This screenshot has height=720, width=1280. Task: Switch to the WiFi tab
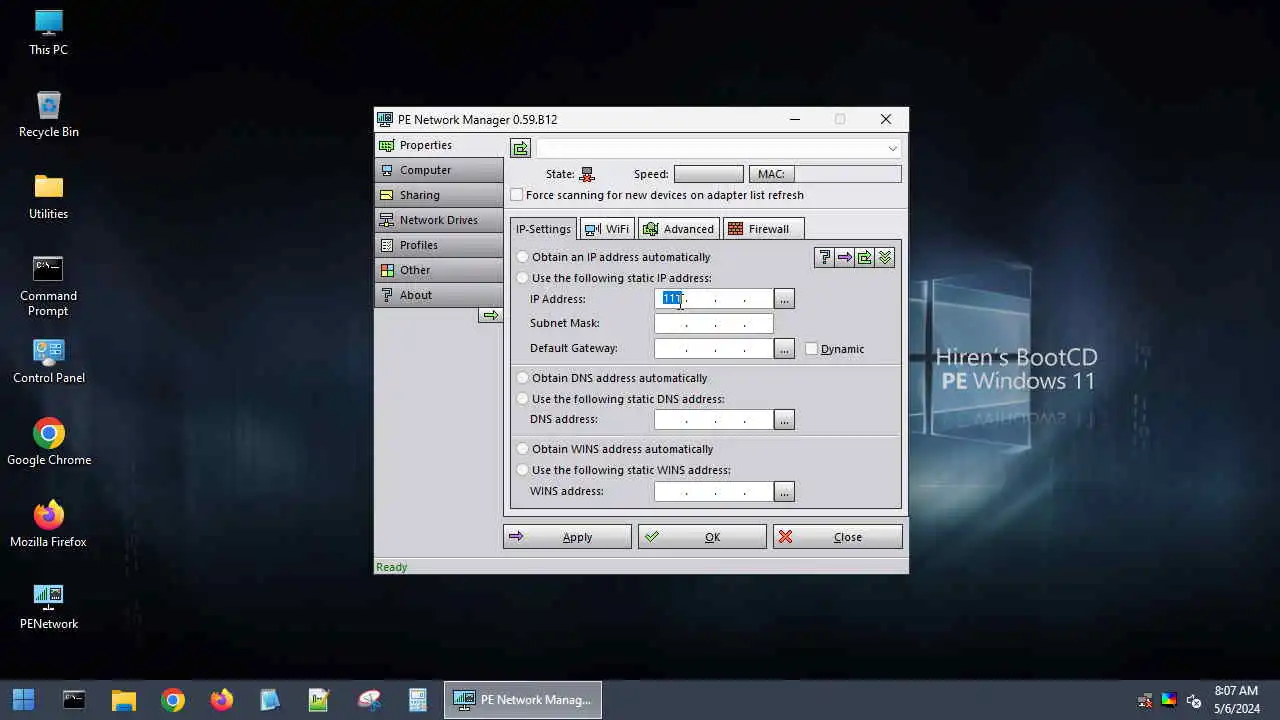point(607,229)
